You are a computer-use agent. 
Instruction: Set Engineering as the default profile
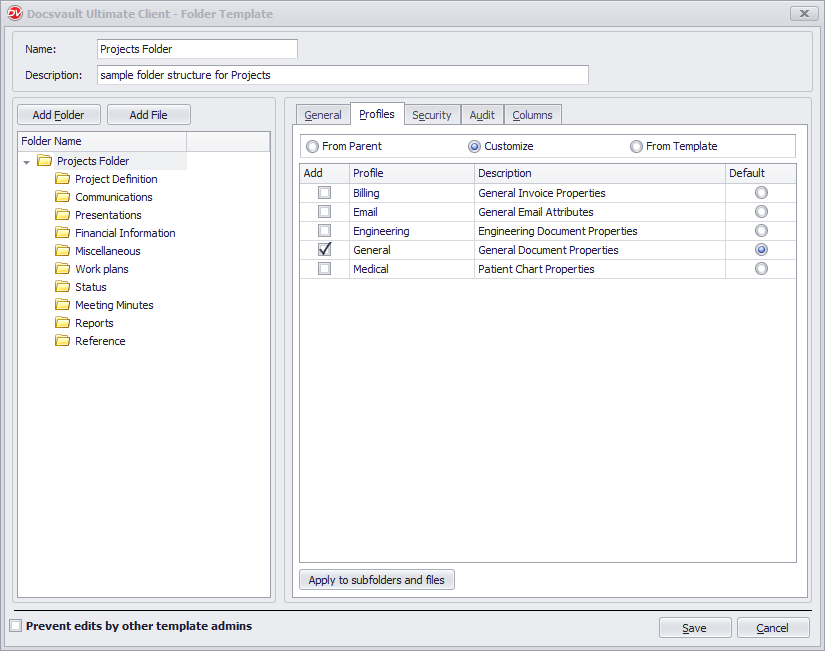coord(761,231)
